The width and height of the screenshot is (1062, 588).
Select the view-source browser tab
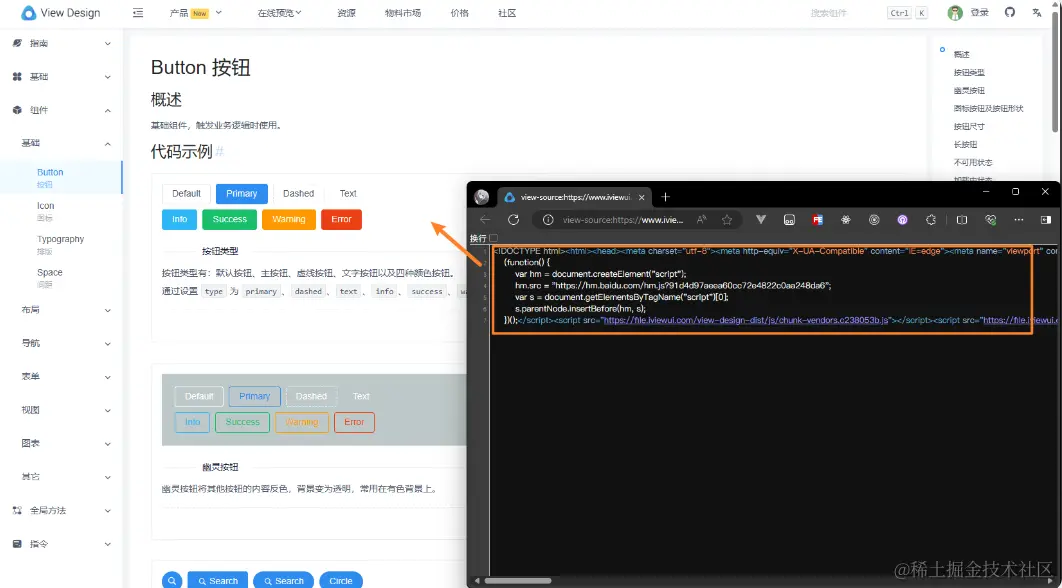pos(575,197)
